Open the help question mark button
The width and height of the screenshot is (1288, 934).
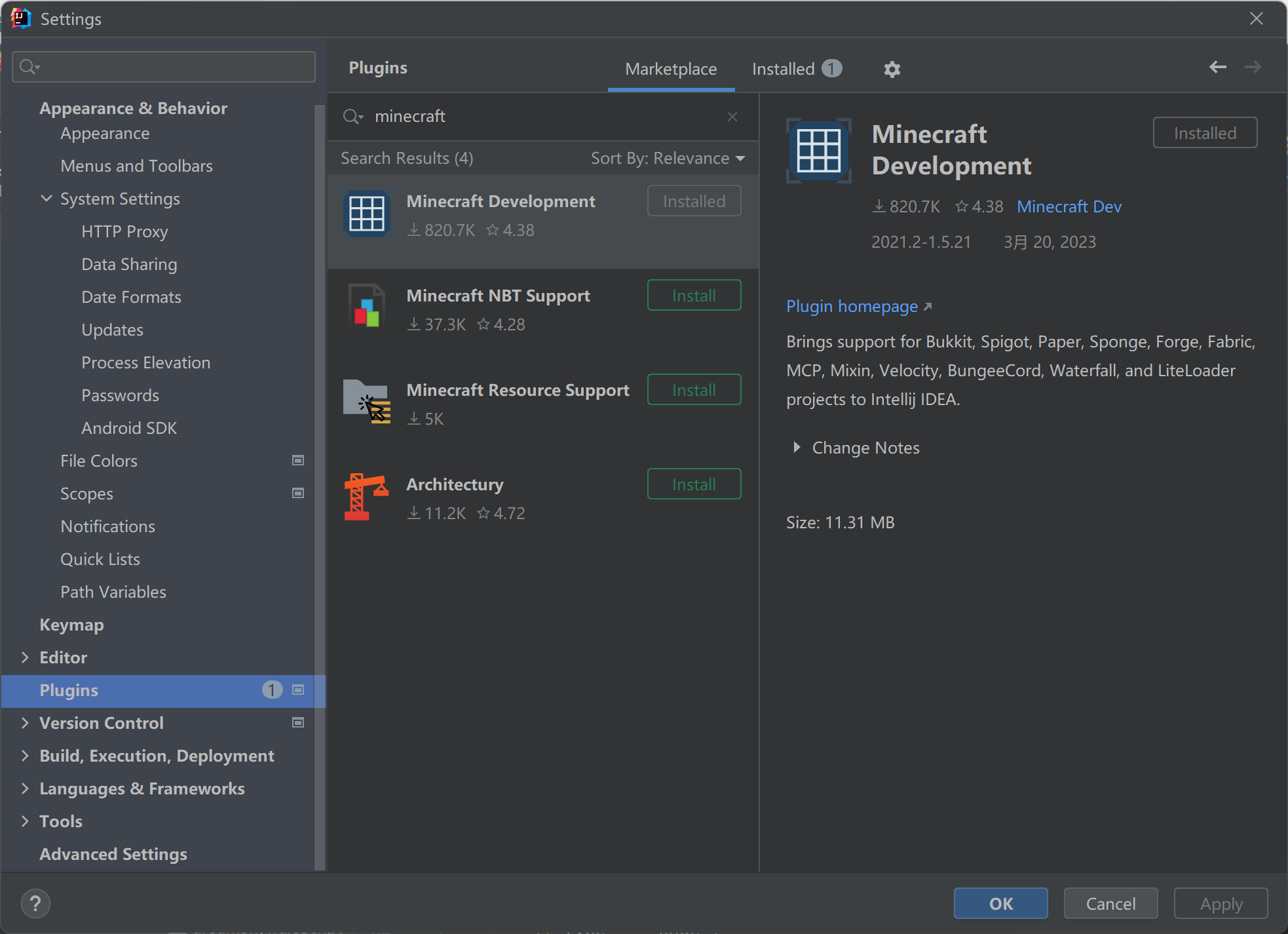pos(35,904)
